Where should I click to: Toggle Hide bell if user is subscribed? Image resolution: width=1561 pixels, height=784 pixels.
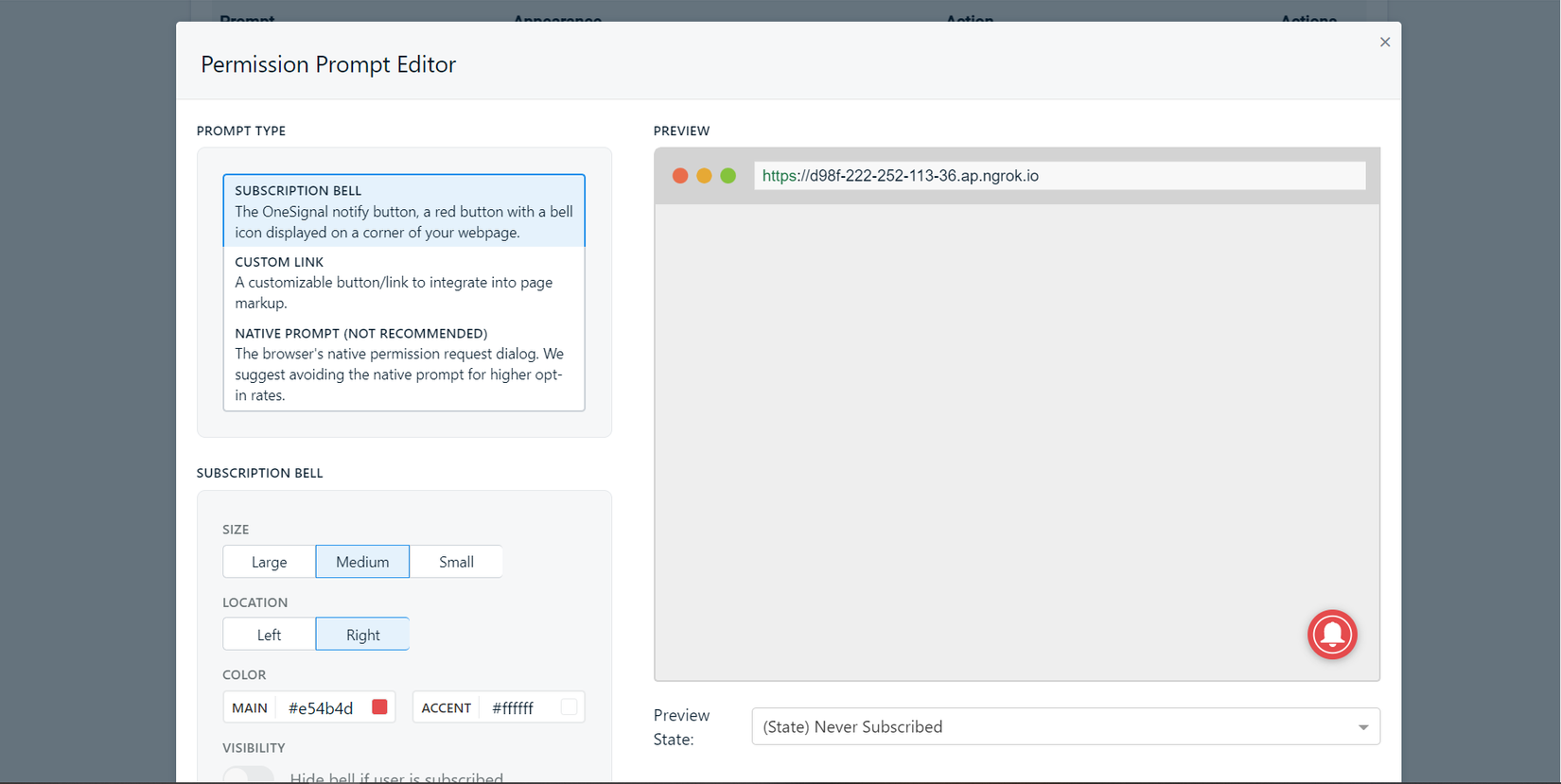pyautogui.click(x=249, y=776)
